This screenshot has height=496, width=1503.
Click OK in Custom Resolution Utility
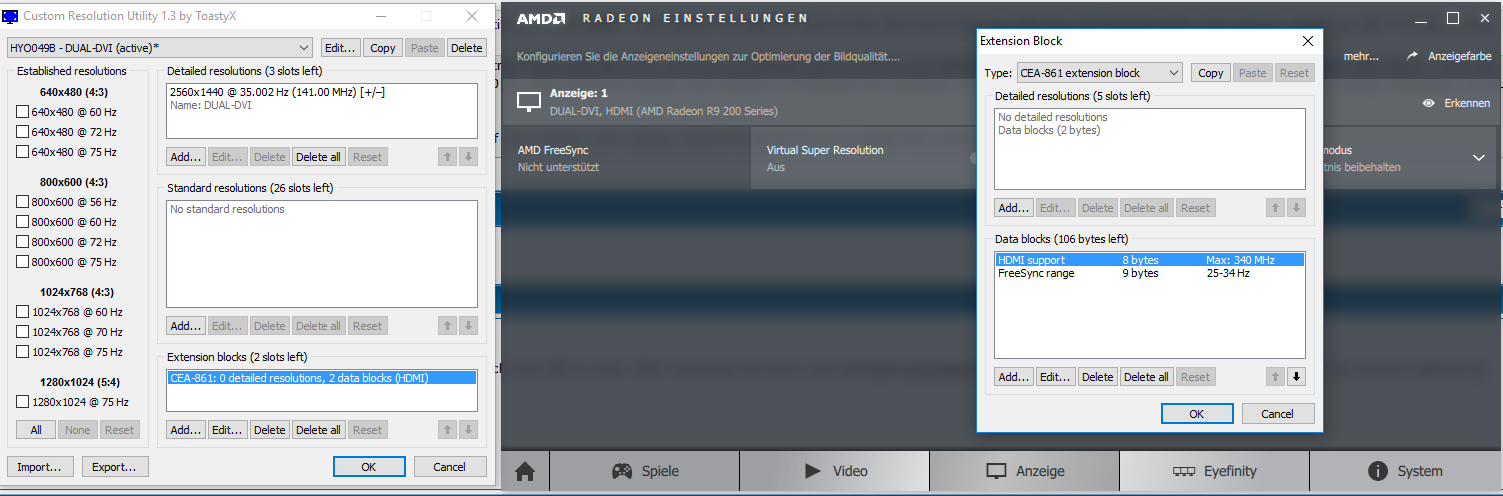click(x=369, y=467)
